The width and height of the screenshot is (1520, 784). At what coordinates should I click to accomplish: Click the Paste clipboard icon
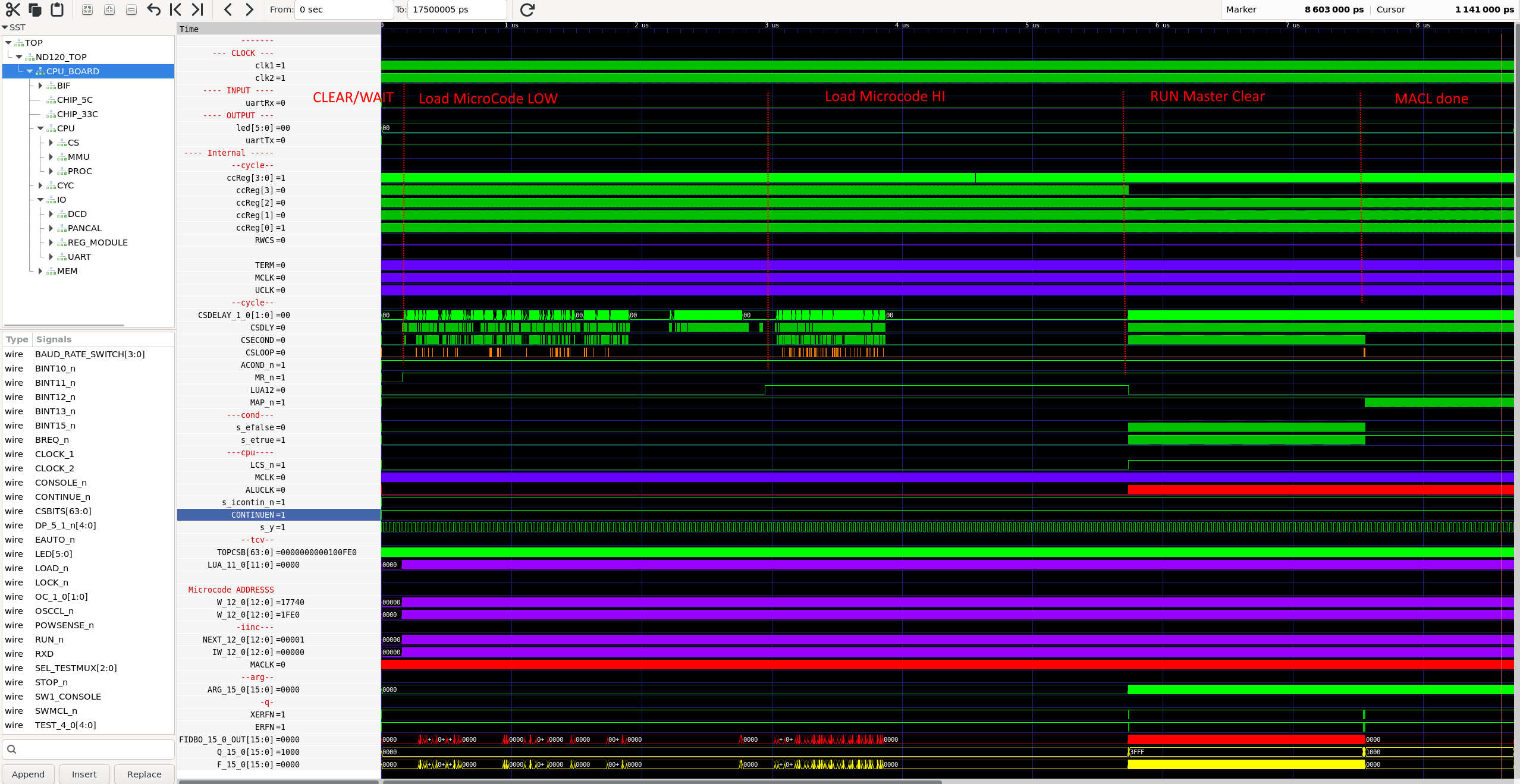pyautogui.click(x=57, y=10)
